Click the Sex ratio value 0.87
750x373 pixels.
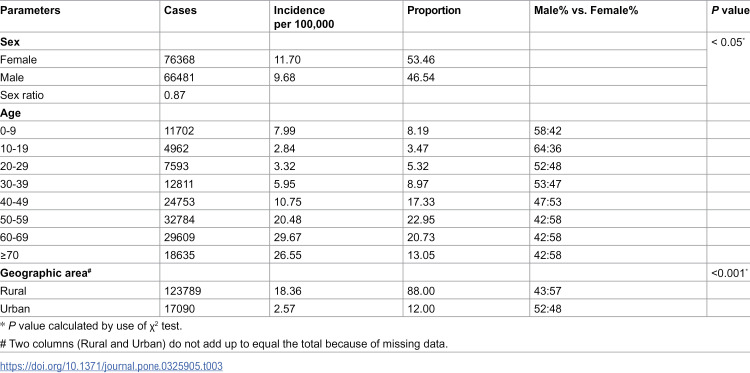(175, 95)
